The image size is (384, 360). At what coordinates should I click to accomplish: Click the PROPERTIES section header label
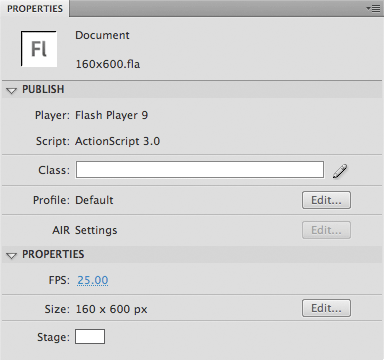(x=53, y=254)
